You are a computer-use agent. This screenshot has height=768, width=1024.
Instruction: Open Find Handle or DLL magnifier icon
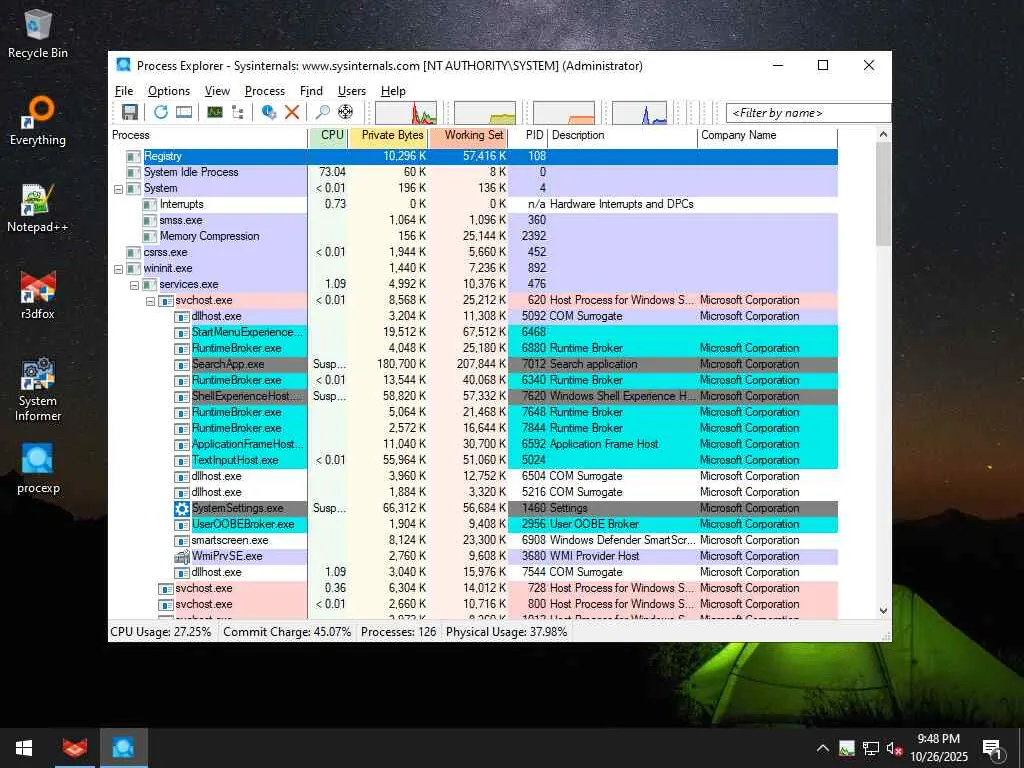point(323,112)
